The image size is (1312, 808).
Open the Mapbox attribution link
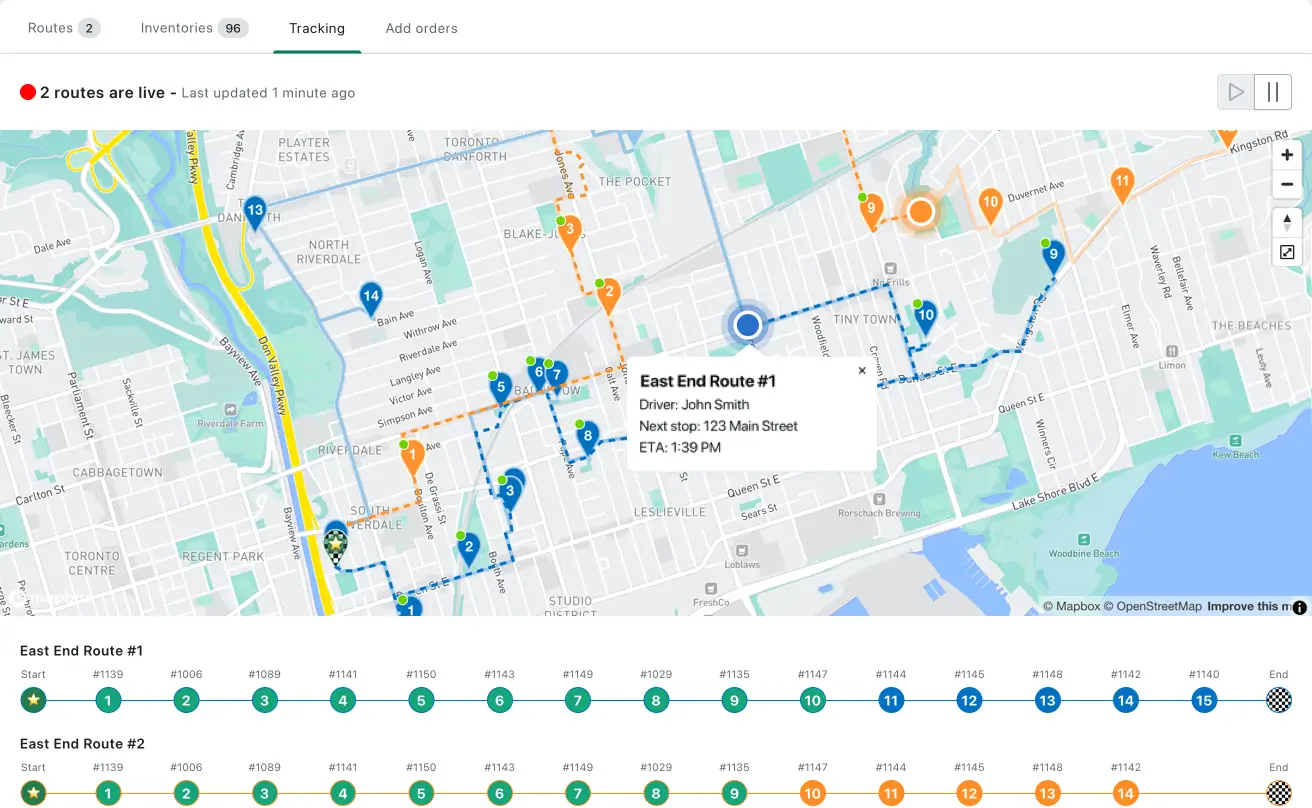(x=1072, y=606)
